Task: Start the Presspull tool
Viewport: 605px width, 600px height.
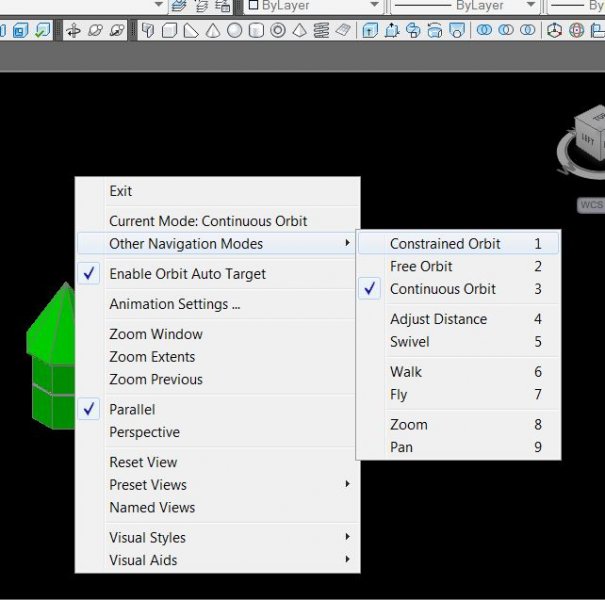Action: (392, 30)
